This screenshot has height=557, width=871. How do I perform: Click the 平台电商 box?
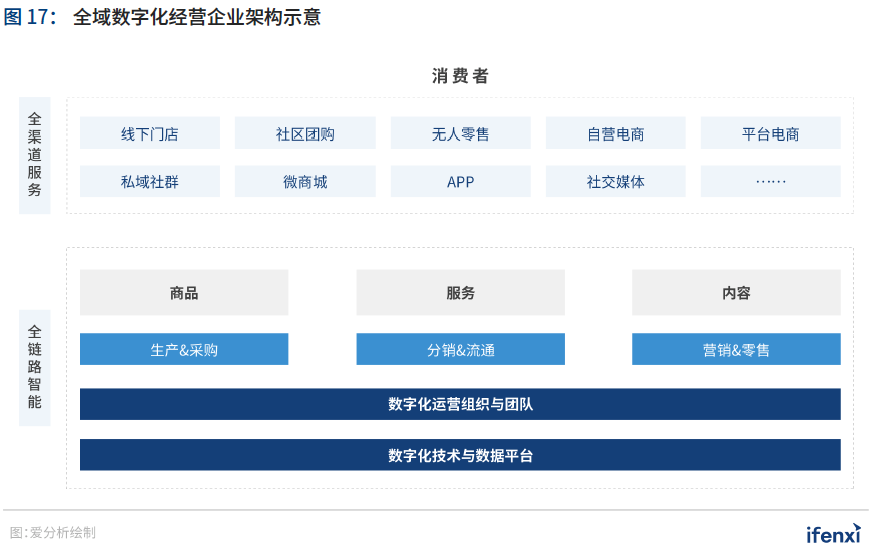pos(770,134)
